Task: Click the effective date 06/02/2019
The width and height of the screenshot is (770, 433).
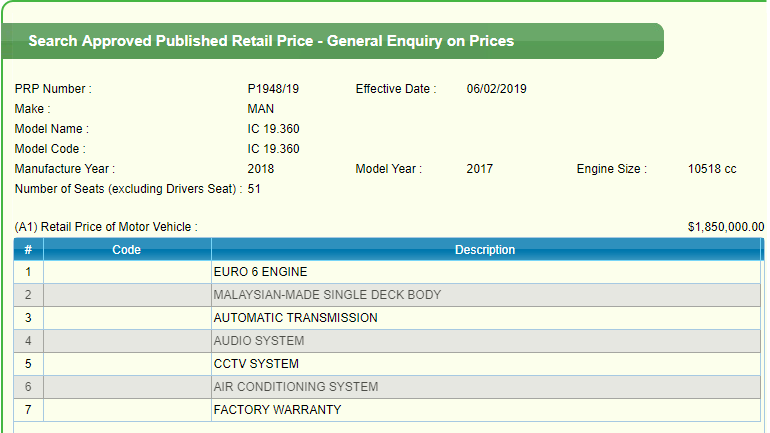Action: [496, 89]
